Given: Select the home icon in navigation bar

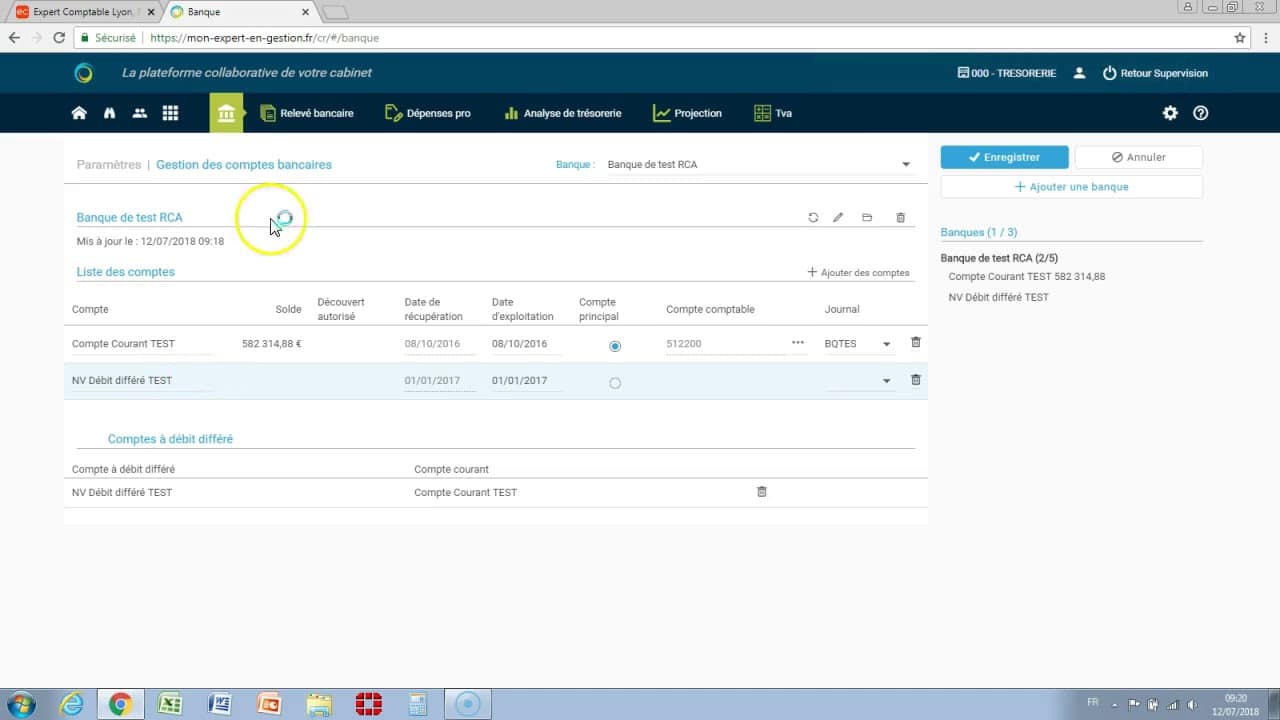Looking at the screenshot, I should pos(79,113).
